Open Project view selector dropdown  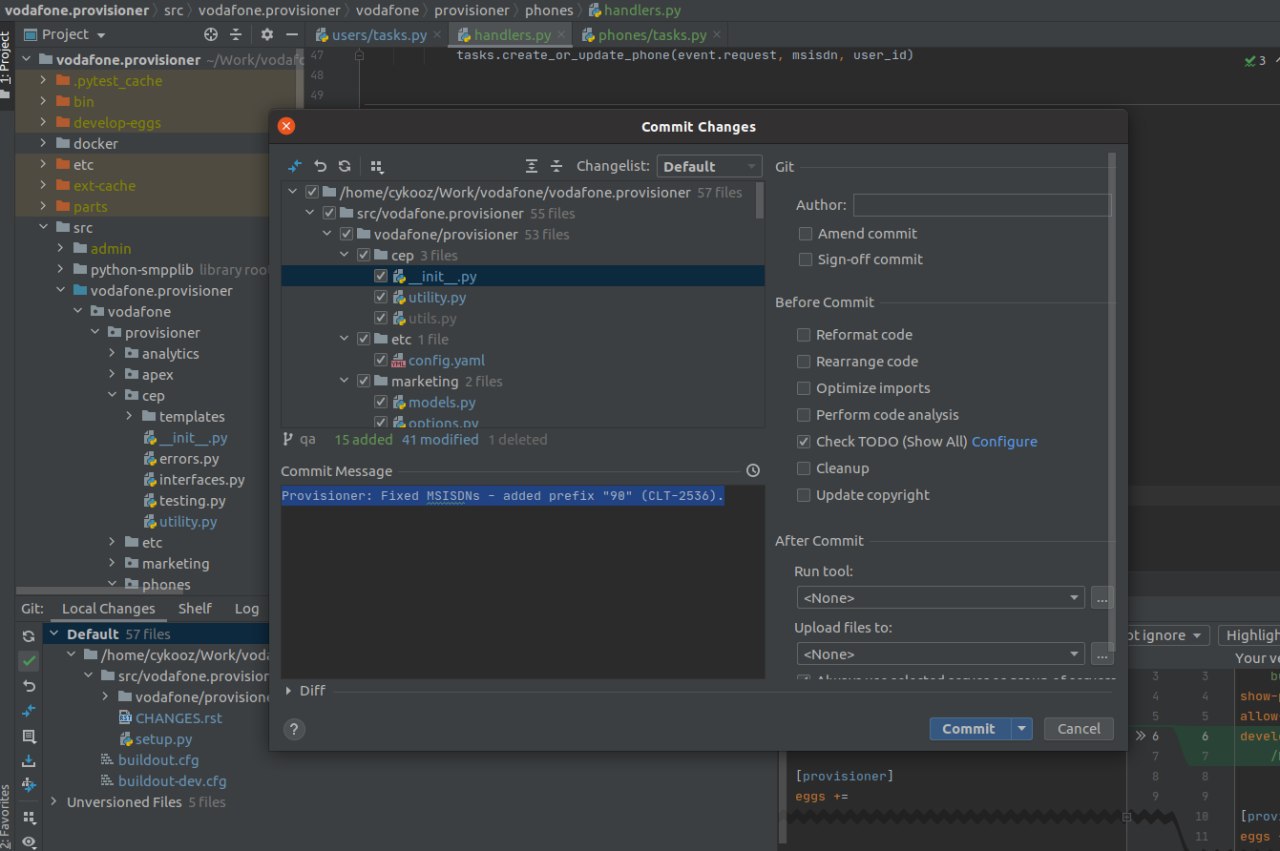click(64, 34)
